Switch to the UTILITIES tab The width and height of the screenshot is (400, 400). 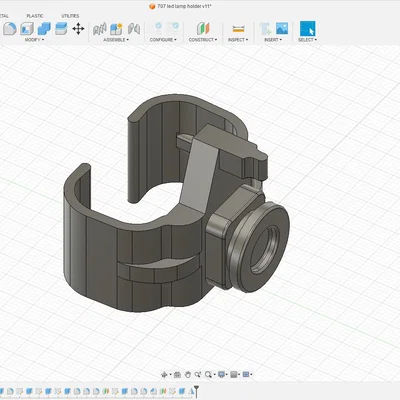click(70, 16)
